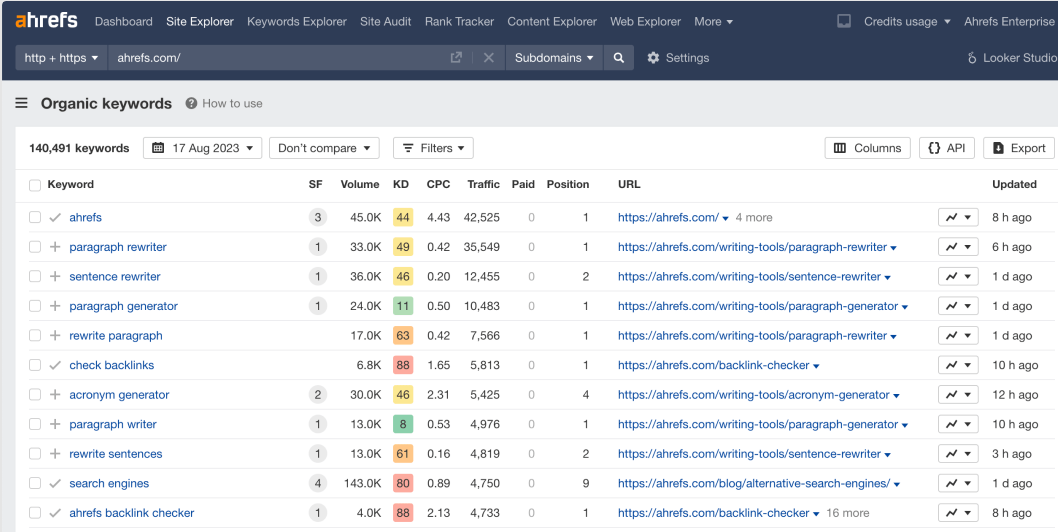Viewport: 1058px width, 532px height.
Task: Open the URL in a new tab icon
Action: pyautogui.click(x=456, y=57)
